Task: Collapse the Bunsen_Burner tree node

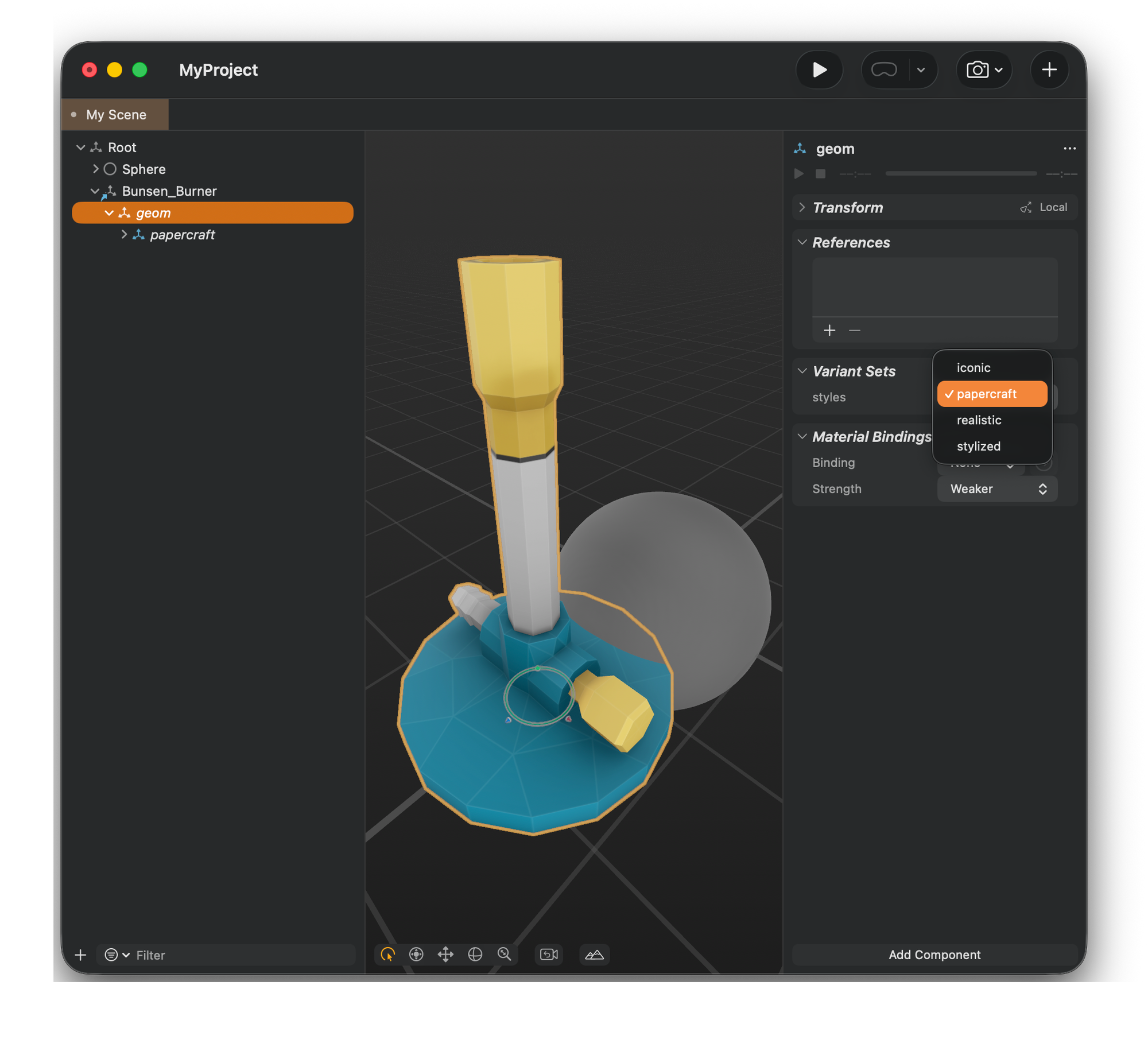Action: coord(95,191)
